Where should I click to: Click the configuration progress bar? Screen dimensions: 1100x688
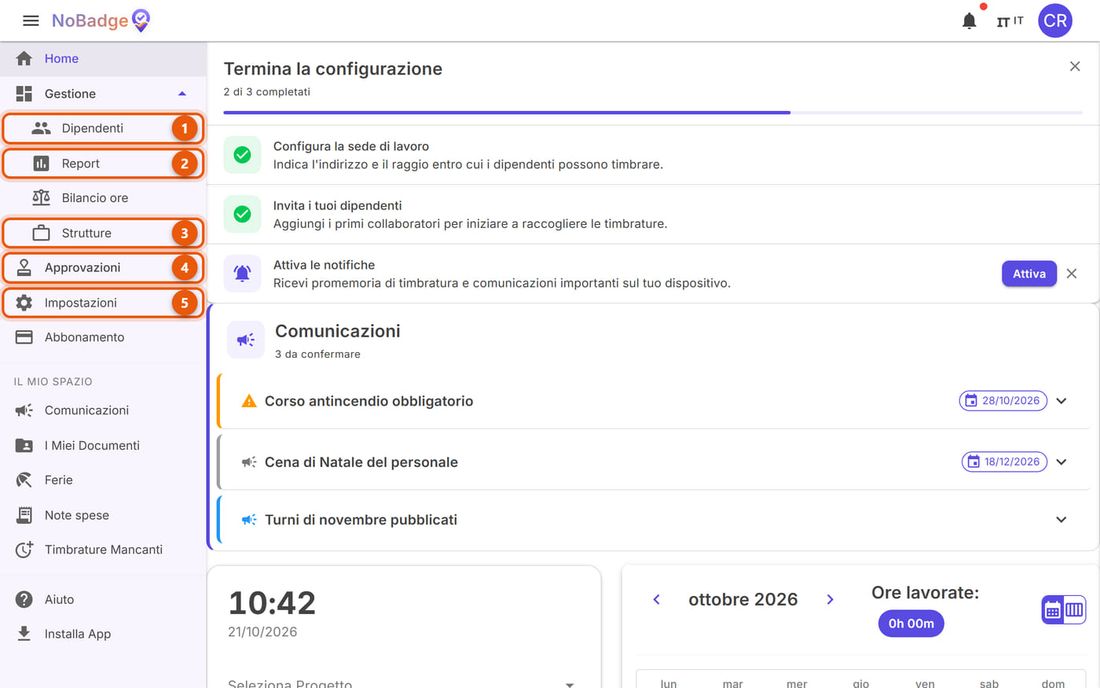652,112
